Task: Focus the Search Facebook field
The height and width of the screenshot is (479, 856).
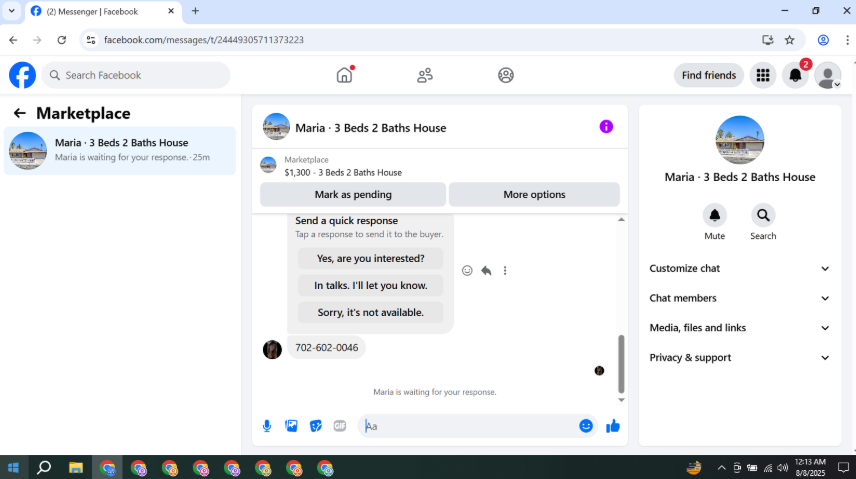Action: (136, 75)
